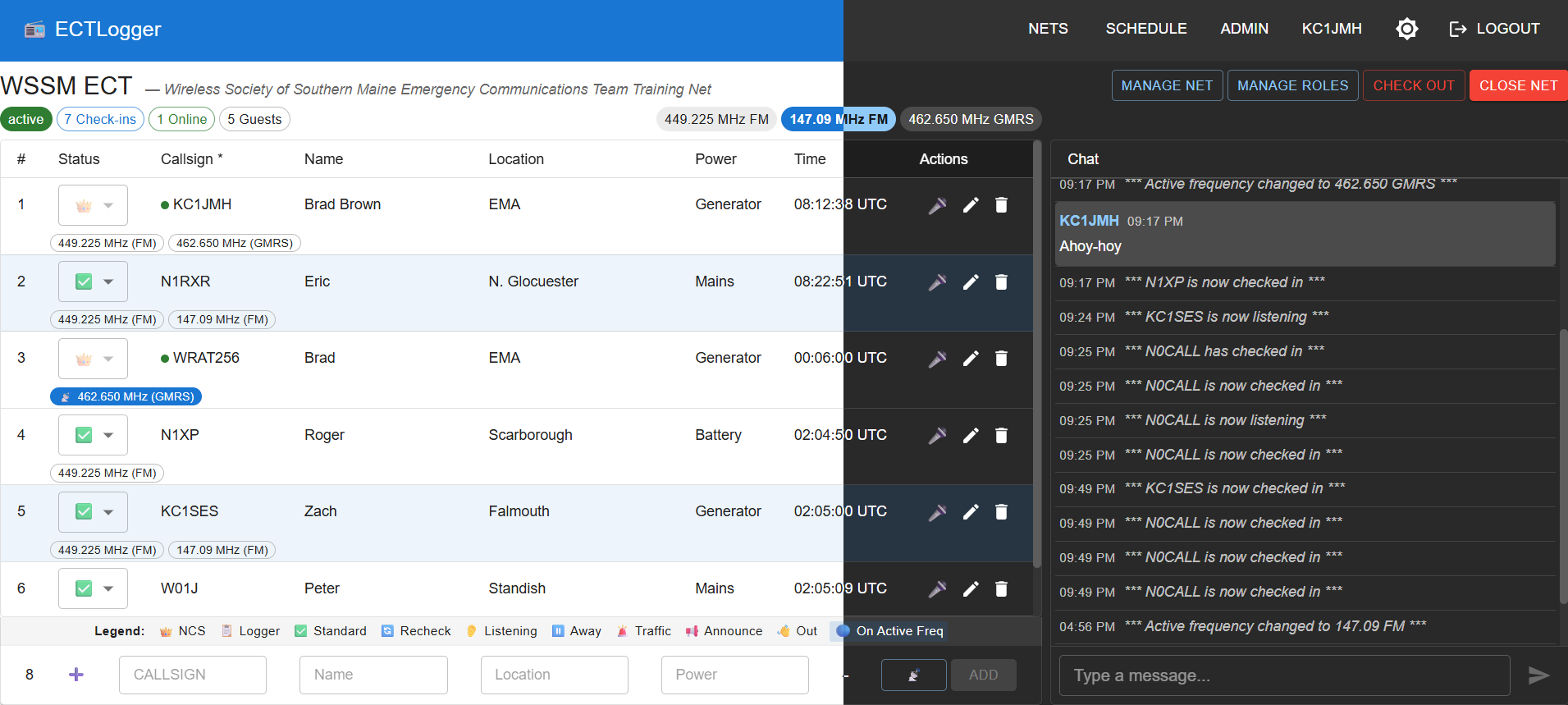Open the SCHEDULE menu item
The height and width of the screenshot is (705, 1568).
pyautogui.click(x=1145, y=29)
